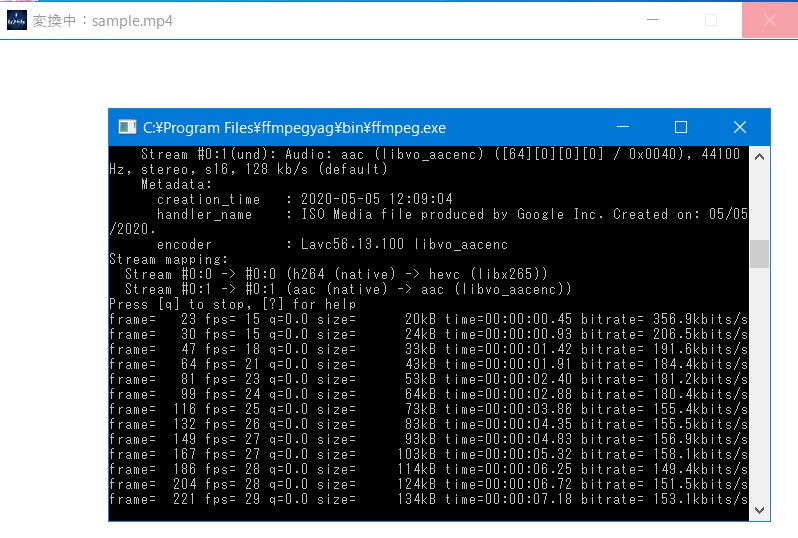The width and height of the screenshot is (798, 538).
Task: Click the 'Press [q] to stop' line
Action: pyautogui.click(x=232, y=304)
